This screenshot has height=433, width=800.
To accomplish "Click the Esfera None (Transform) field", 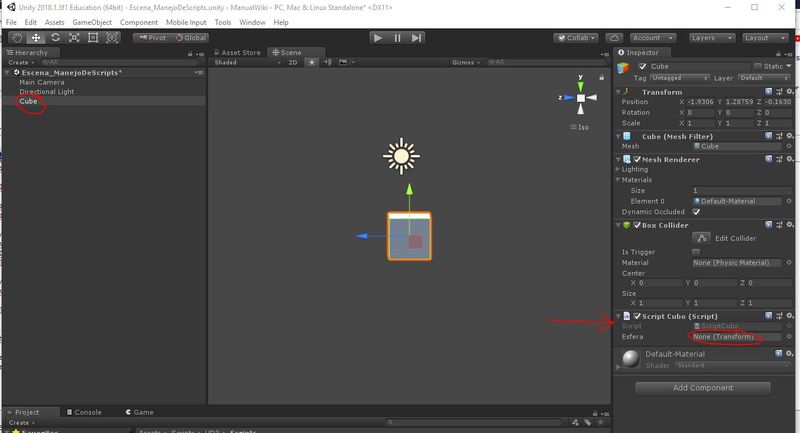I will click(736, 337).
